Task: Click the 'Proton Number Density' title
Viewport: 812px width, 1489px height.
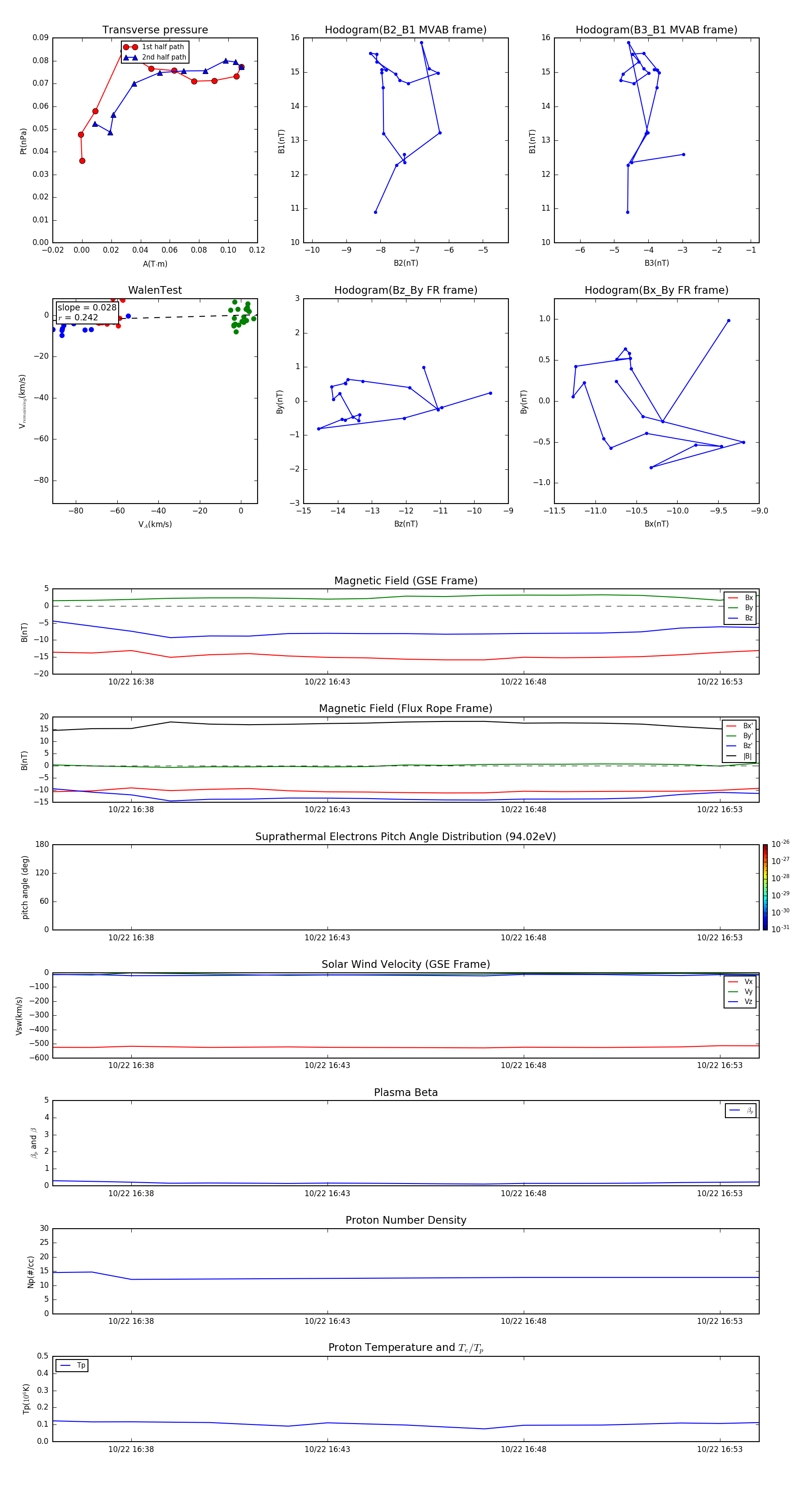Action: 406,1220
